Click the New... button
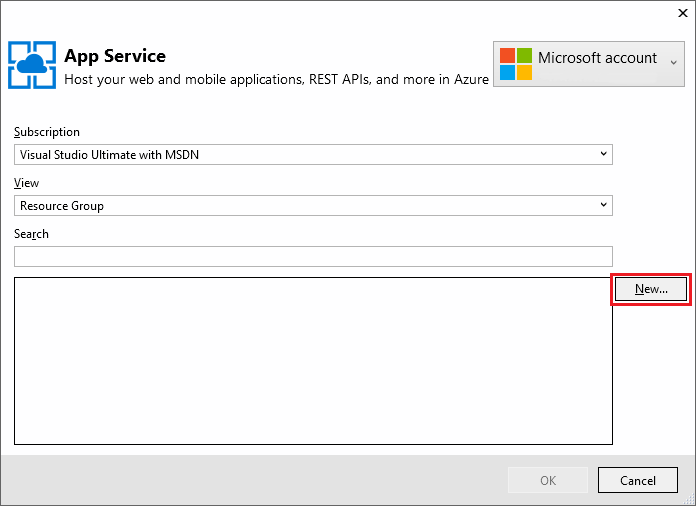 (651, 289)
